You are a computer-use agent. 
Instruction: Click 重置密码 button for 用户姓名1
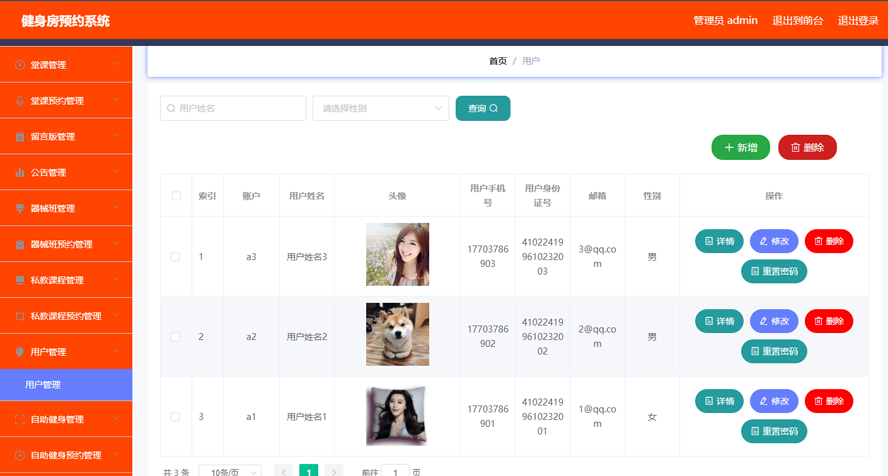pos(774,431)
